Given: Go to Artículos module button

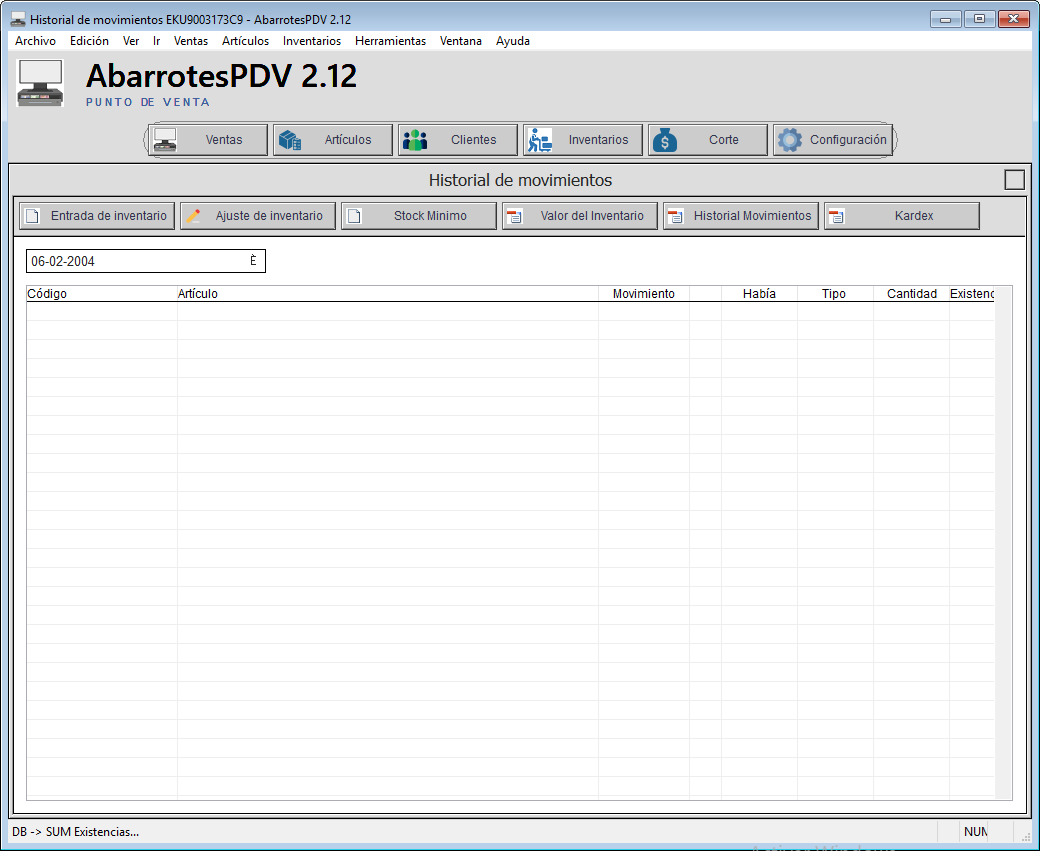Looking at the screenshot, I should (333, 140).
